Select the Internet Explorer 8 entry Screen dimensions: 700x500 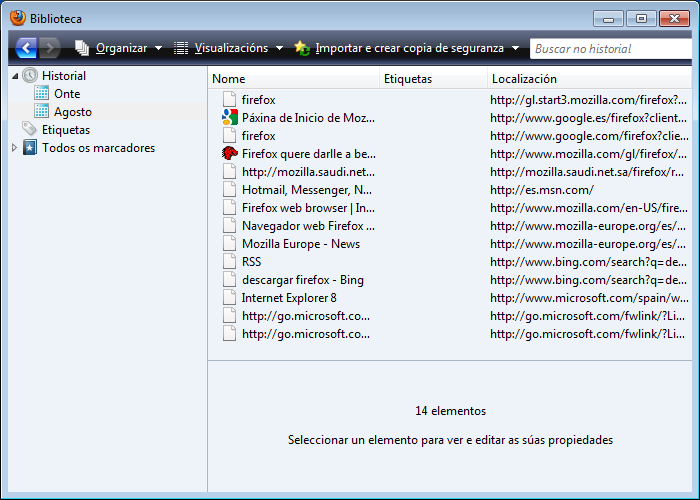289,298
